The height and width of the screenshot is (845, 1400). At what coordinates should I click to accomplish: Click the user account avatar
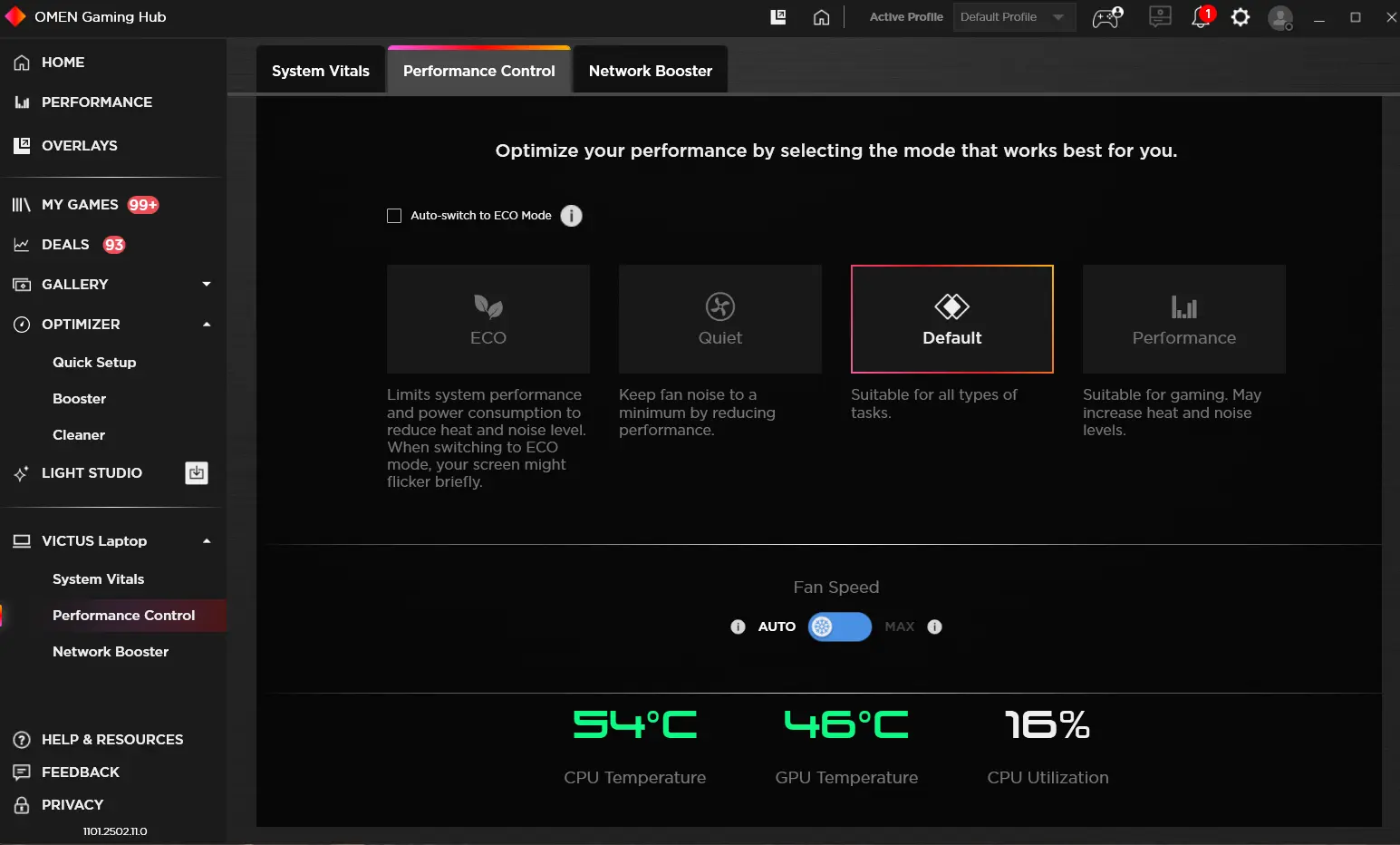click(x=1280, y=17)
